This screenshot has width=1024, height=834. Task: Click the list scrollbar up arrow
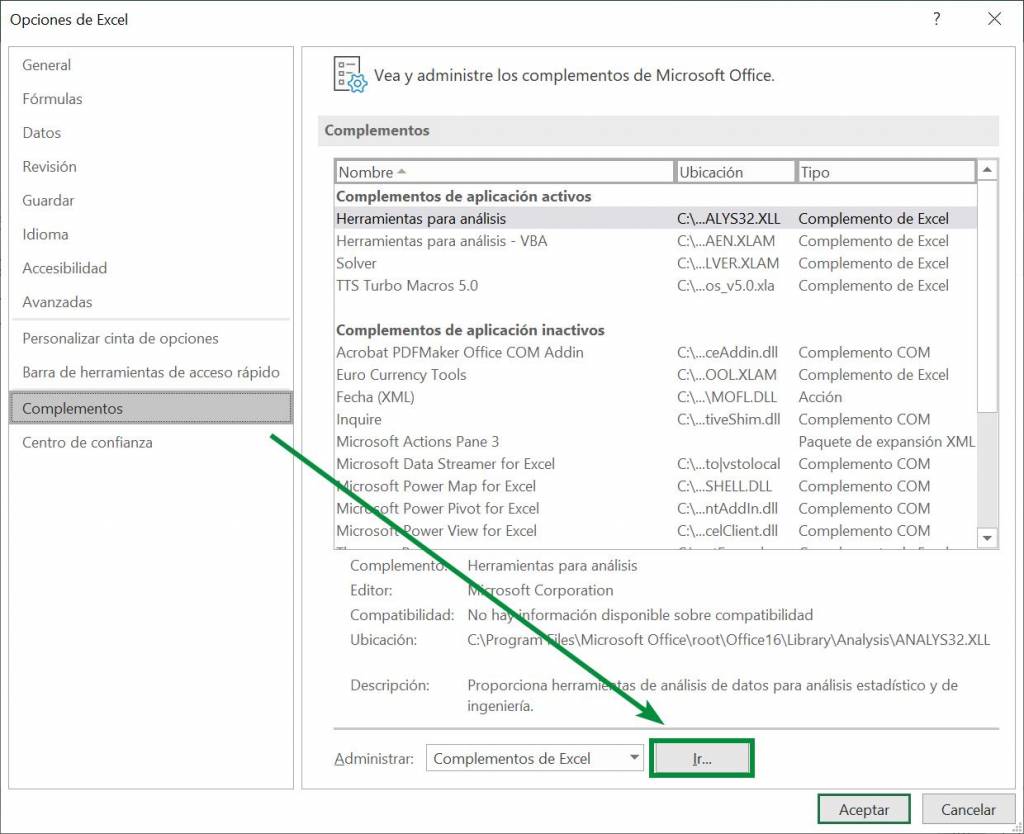pyautogui.click(x=987, y=170)
